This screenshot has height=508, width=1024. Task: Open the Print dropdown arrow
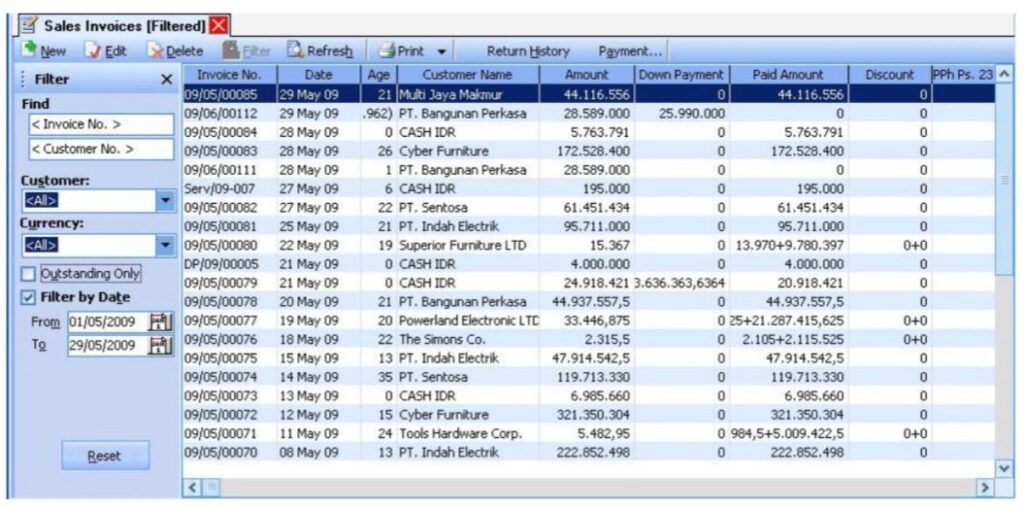pyautogui.click(x=441, y=51)
